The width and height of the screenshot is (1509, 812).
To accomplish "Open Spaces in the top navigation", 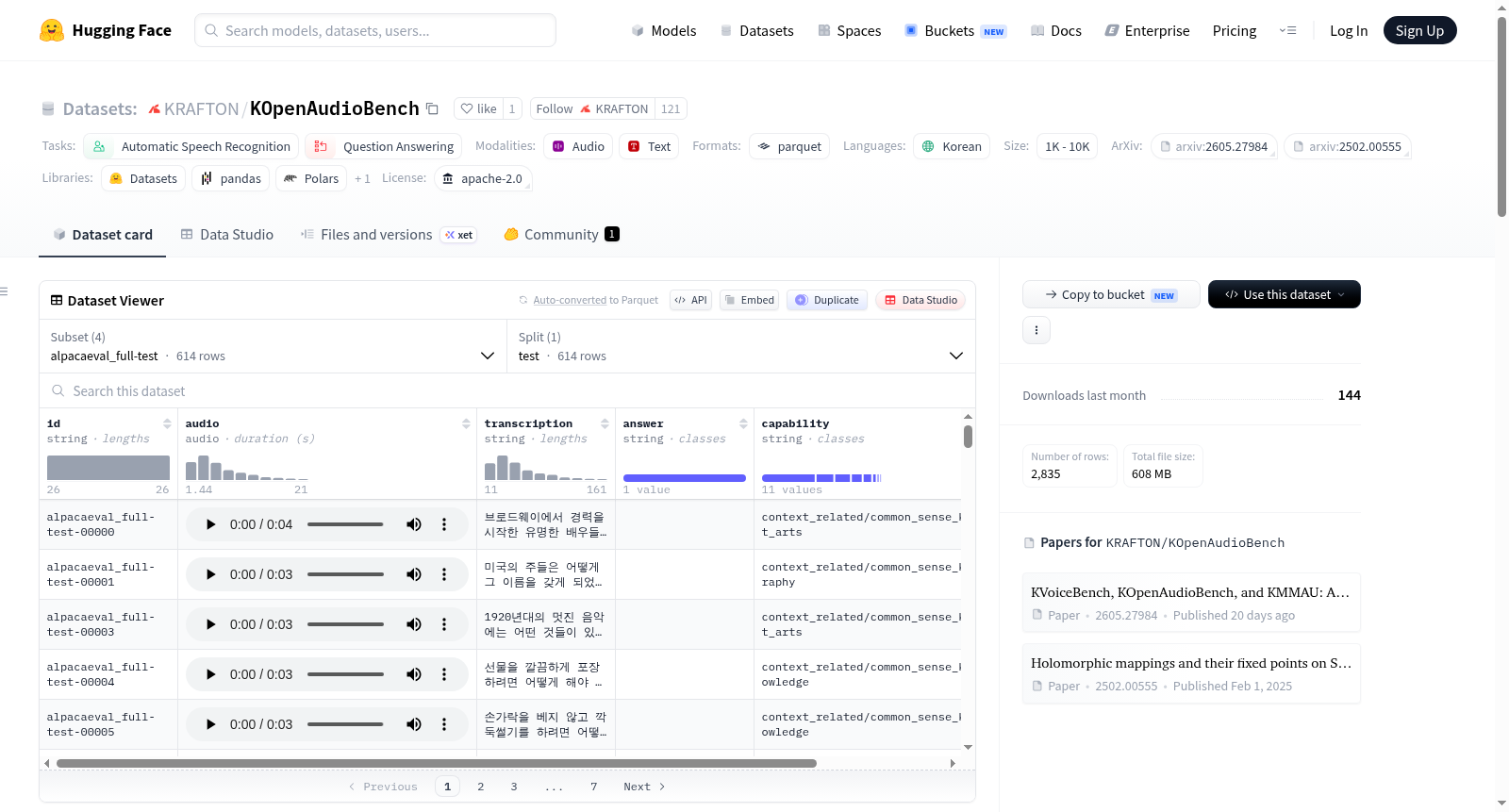I will pos(849,30).
